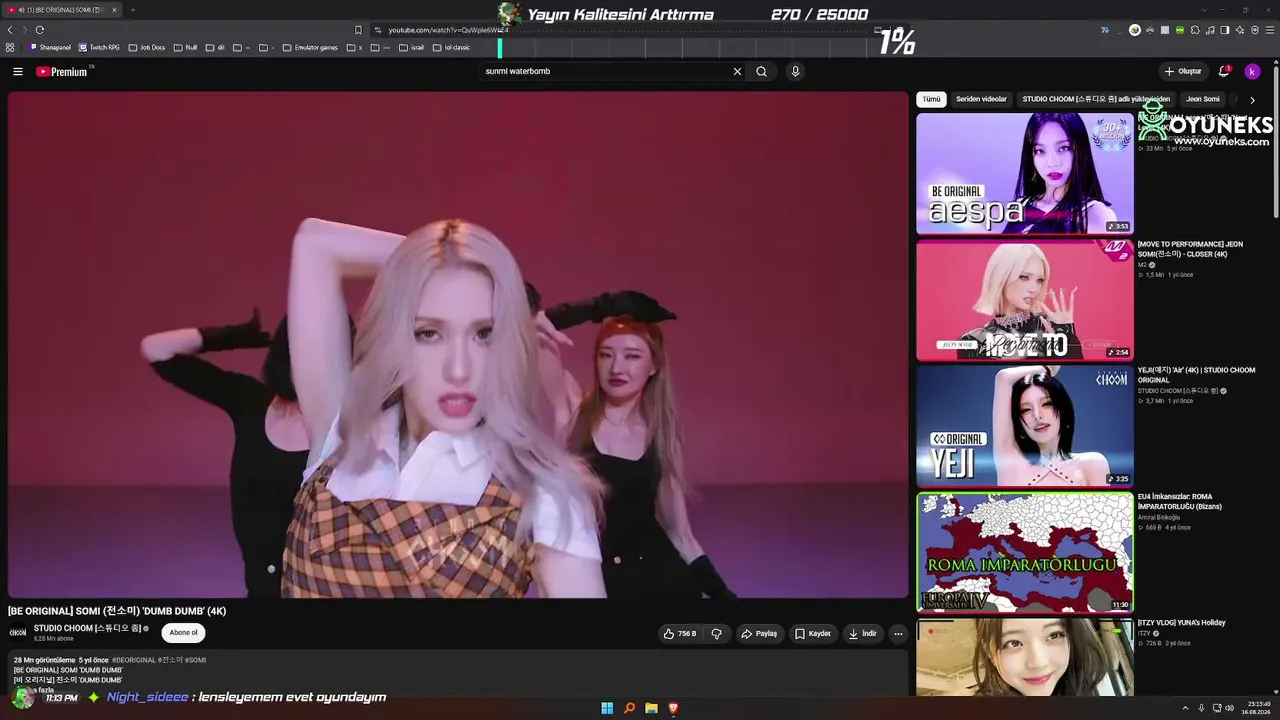The width and height of the screenshot is (1280, 720).
Task: Click the İndir download button
Action: (x=862, y=633)
